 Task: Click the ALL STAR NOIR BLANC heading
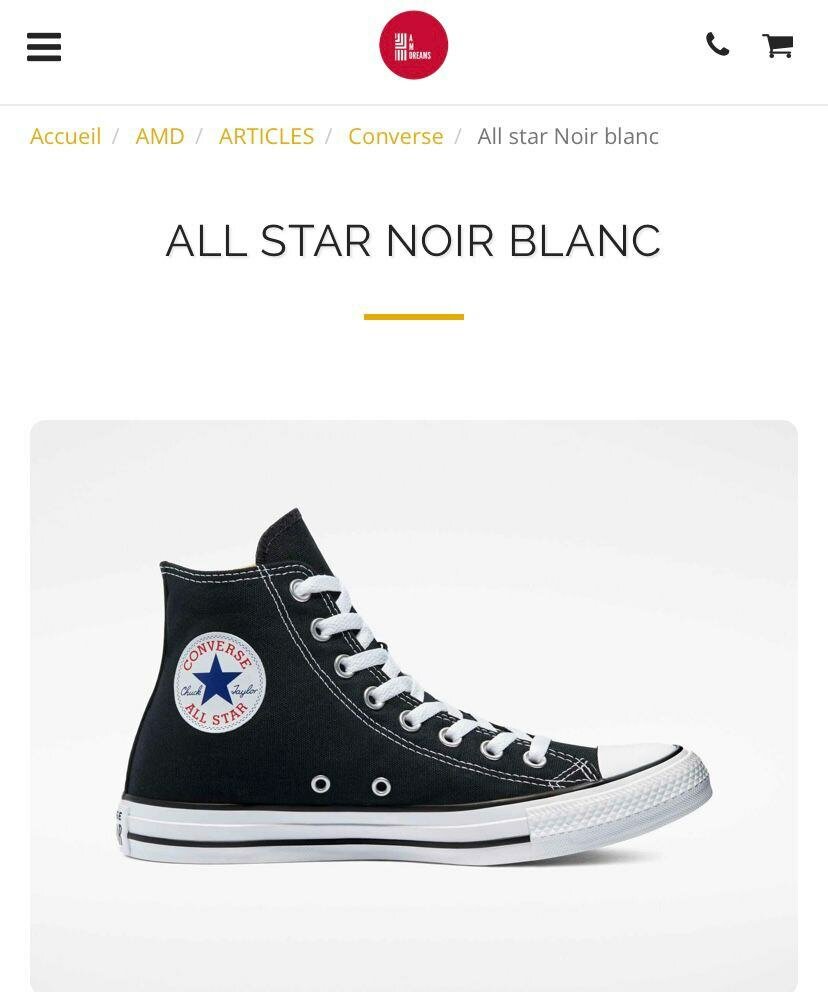click(413, 241)
